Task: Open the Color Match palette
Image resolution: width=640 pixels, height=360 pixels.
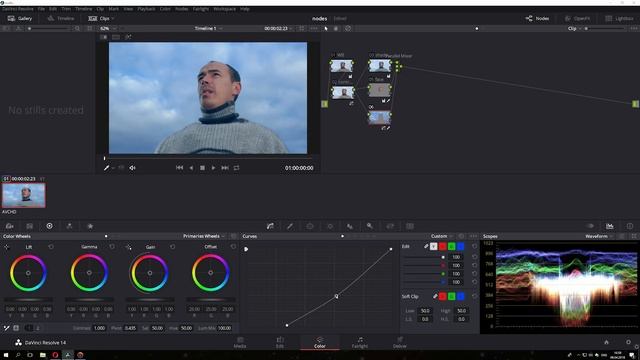Action: [x=29, y=226]
